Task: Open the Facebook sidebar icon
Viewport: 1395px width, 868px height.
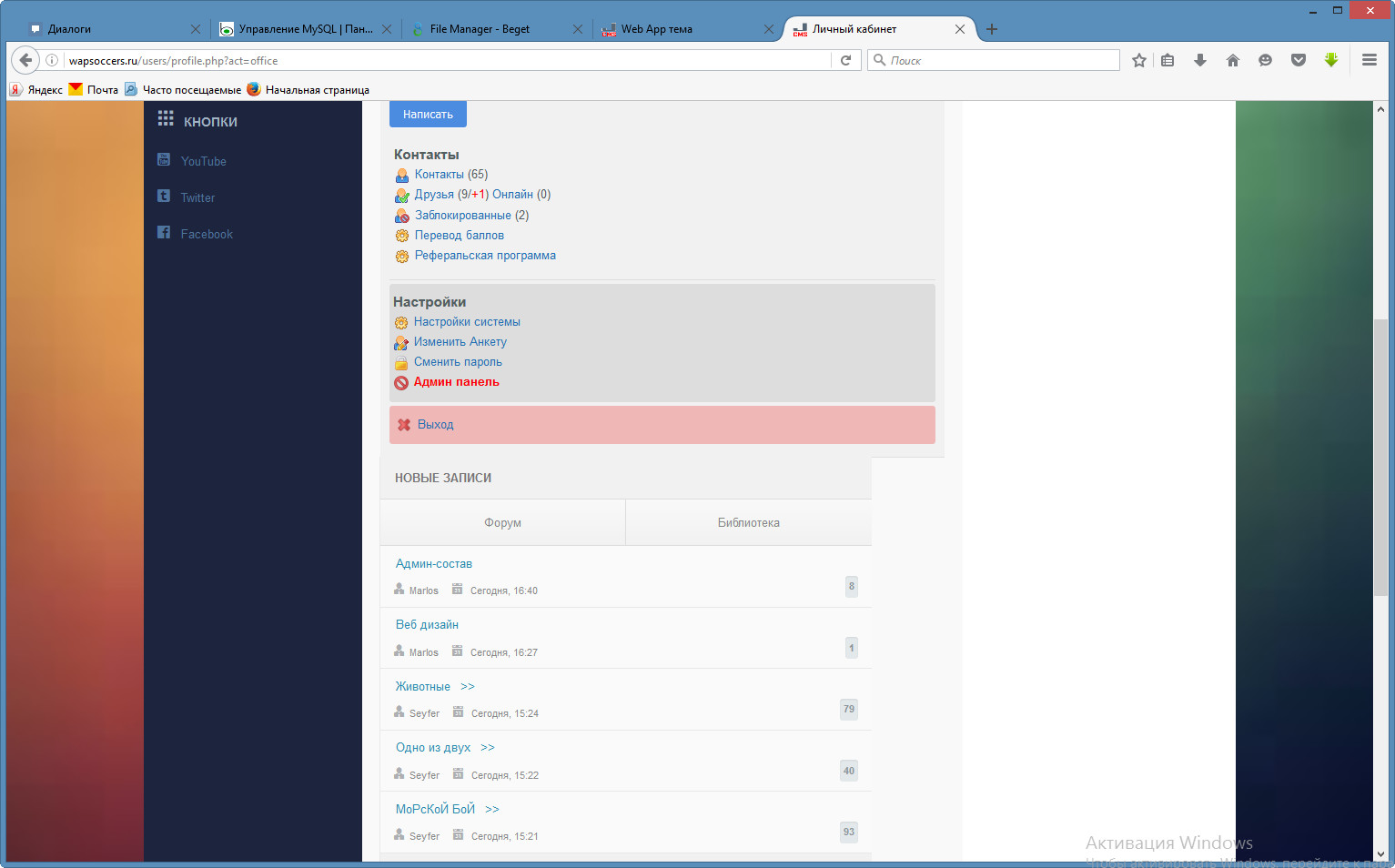Action: point(164,233)
